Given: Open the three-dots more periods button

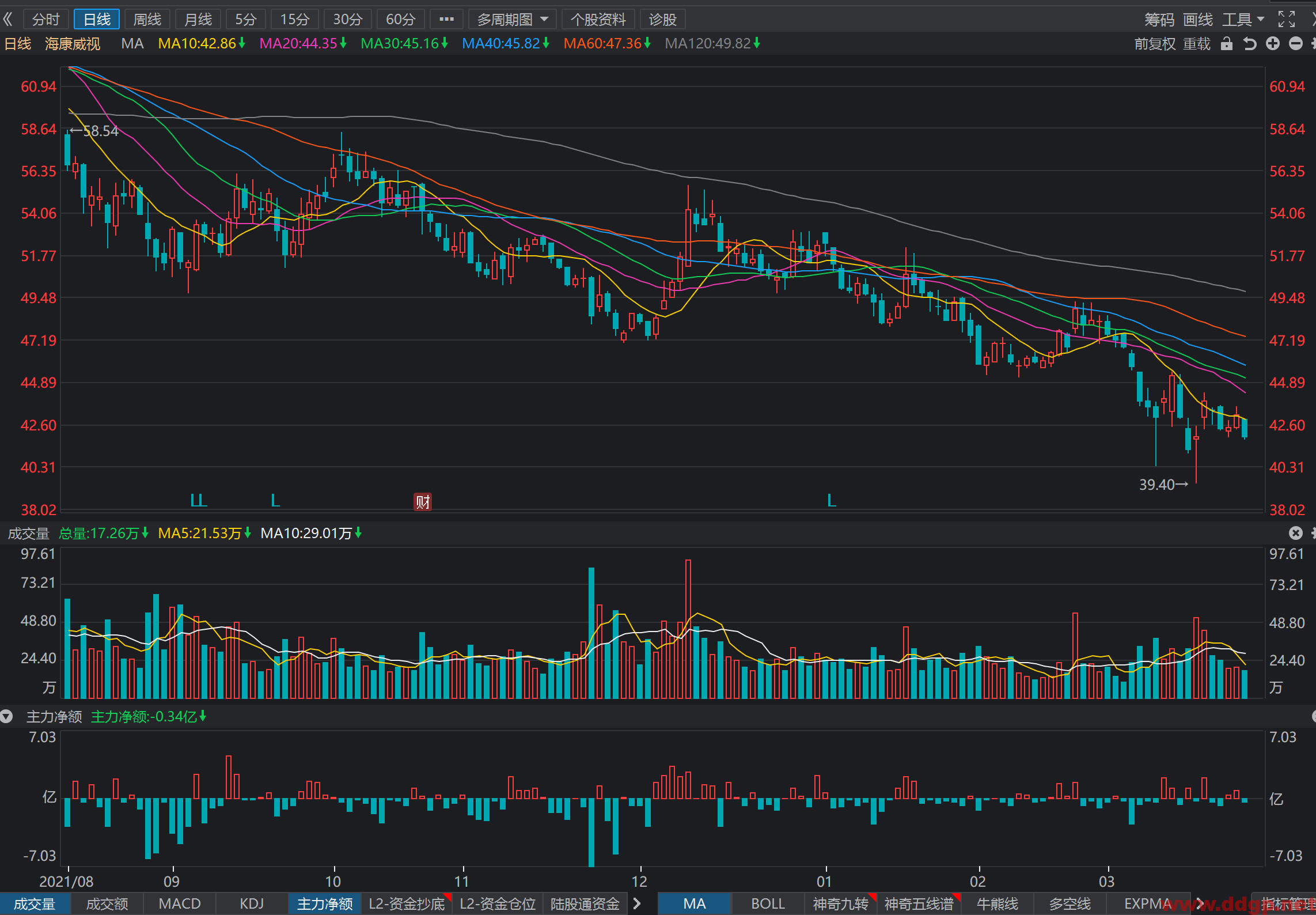Looking at the screenshot, I should [x=446, y=20].
